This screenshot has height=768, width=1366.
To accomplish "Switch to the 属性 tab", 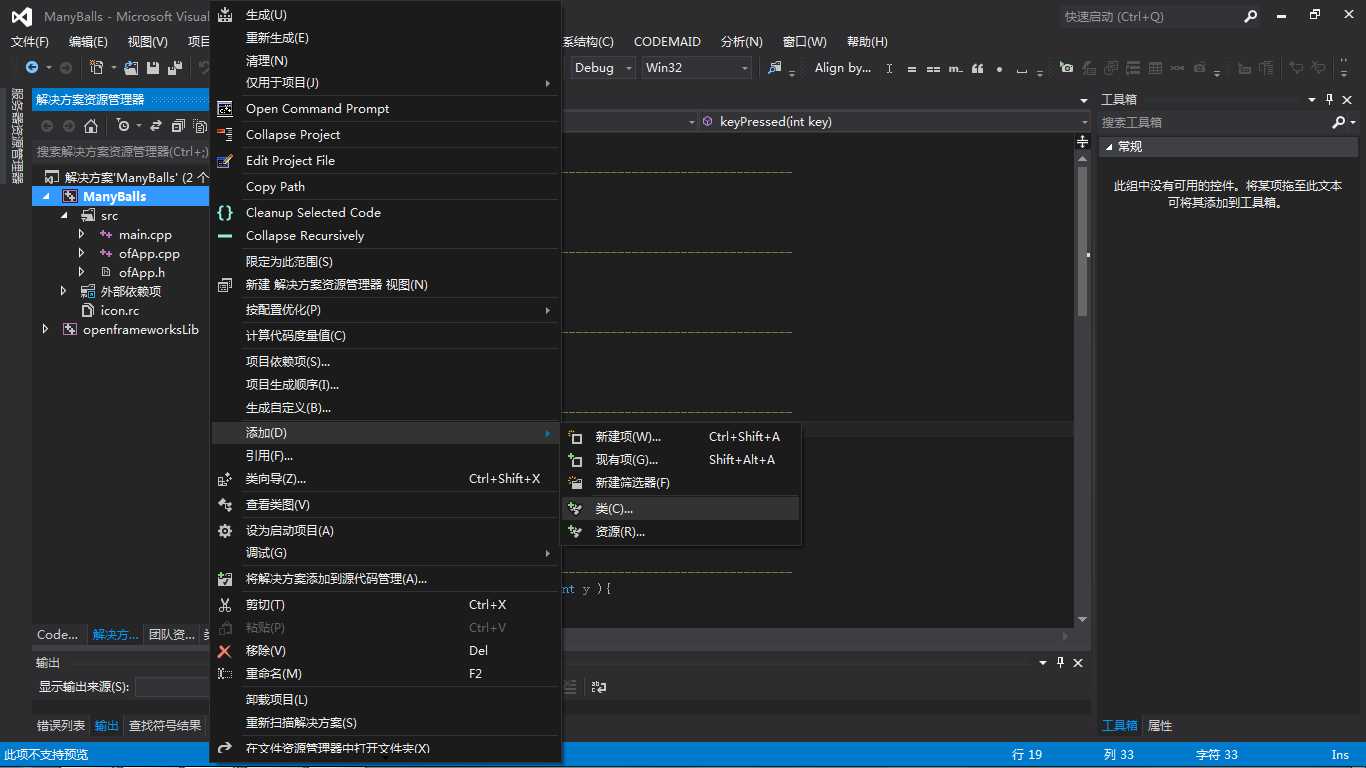I will pos(1160,726).
